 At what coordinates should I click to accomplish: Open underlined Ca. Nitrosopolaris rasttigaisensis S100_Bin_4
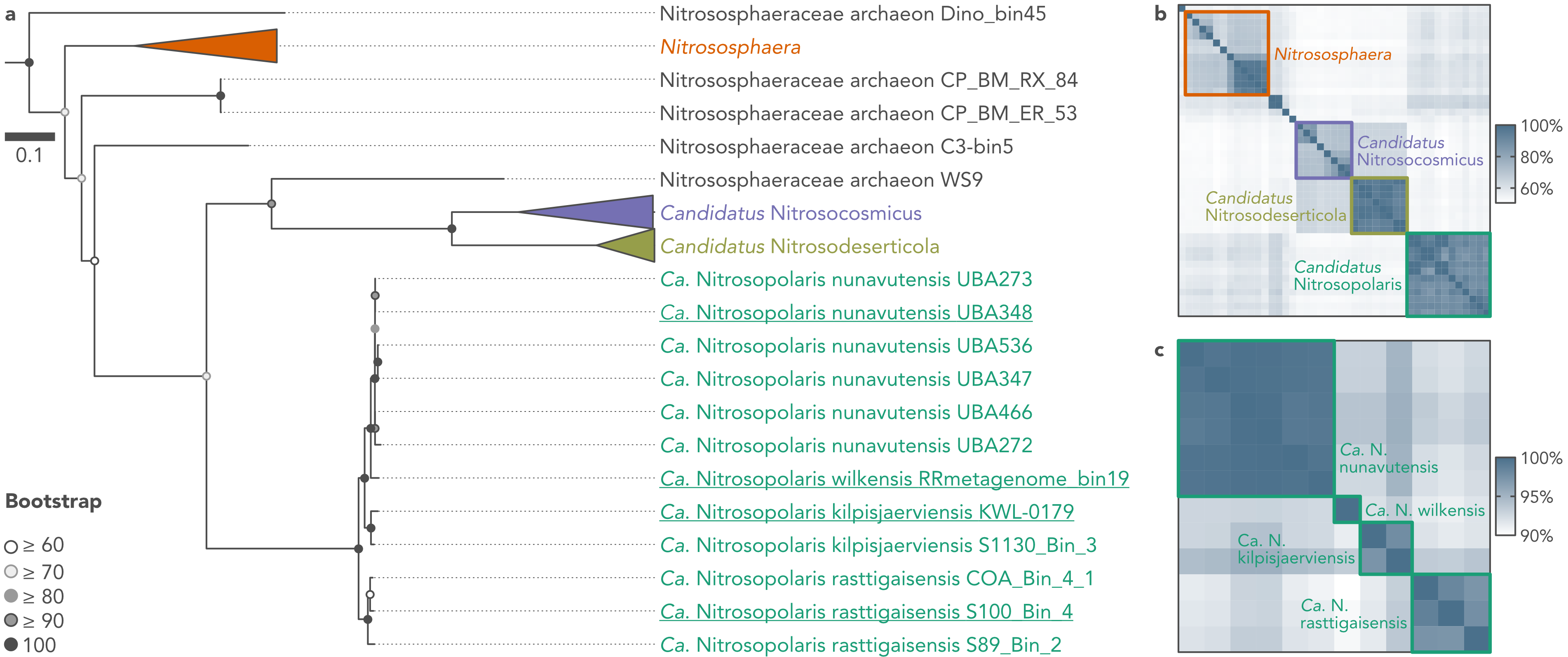tap(866, 611)
